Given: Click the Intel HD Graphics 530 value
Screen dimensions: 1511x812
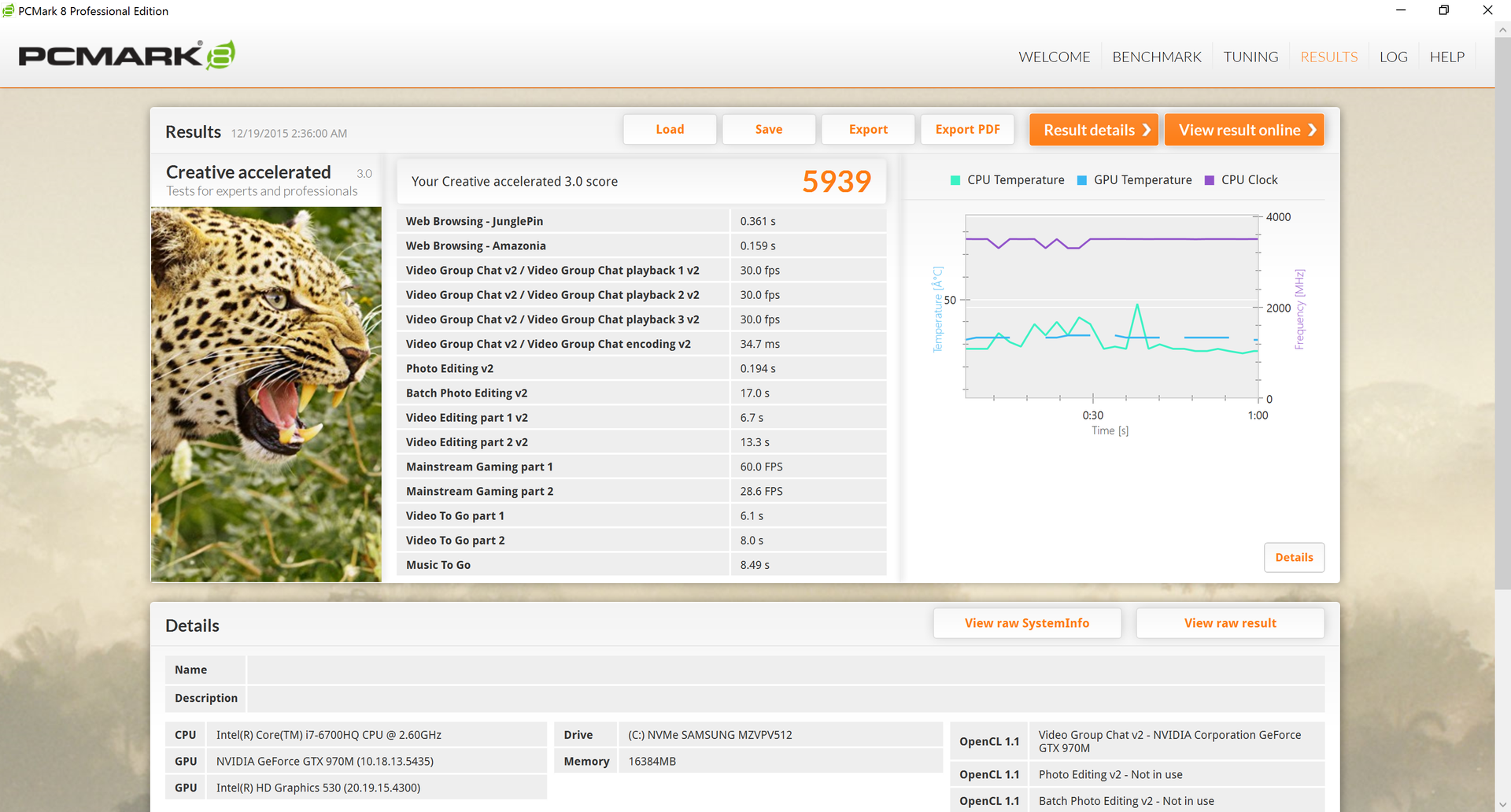Looking at the screenshot, I should (x=318, y=788).
